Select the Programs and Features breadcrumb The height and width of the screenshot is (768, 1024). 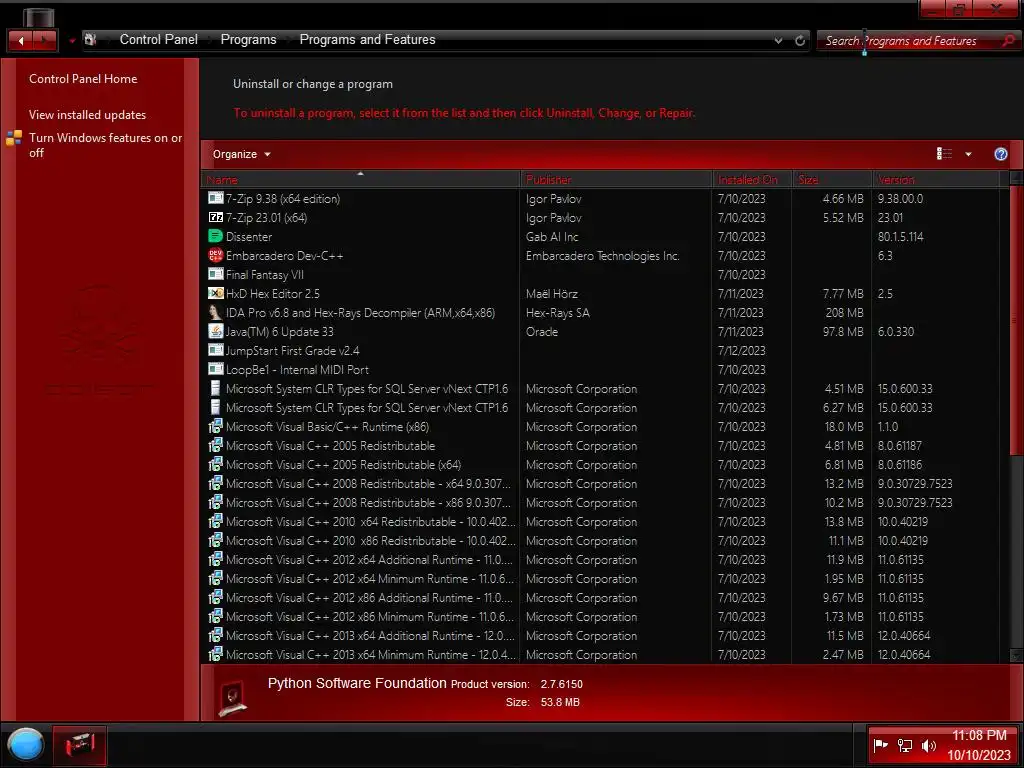[367, 39]
